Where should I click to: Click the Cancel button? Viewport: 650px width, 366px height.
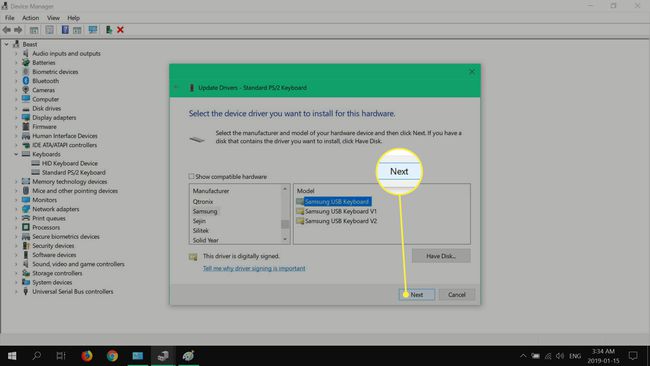point(456,295)
